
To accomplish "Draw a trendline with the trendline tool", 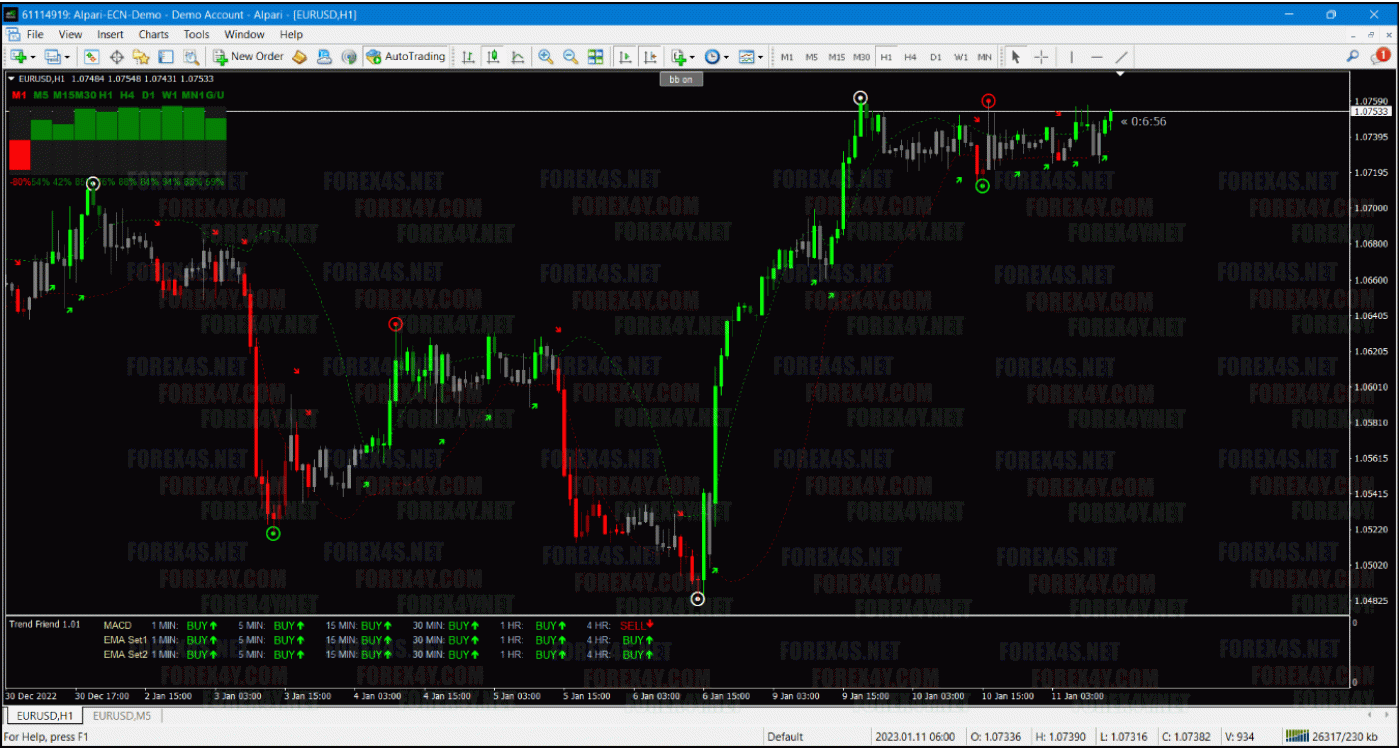I will click(x=1122, y=57).
